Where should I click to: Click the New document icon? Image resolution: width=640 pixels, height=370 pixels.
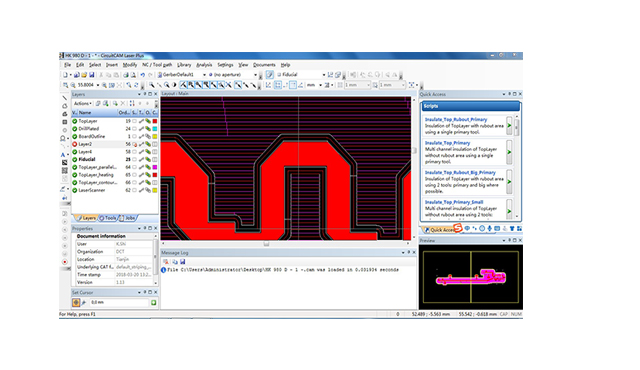tap(65, 75)
